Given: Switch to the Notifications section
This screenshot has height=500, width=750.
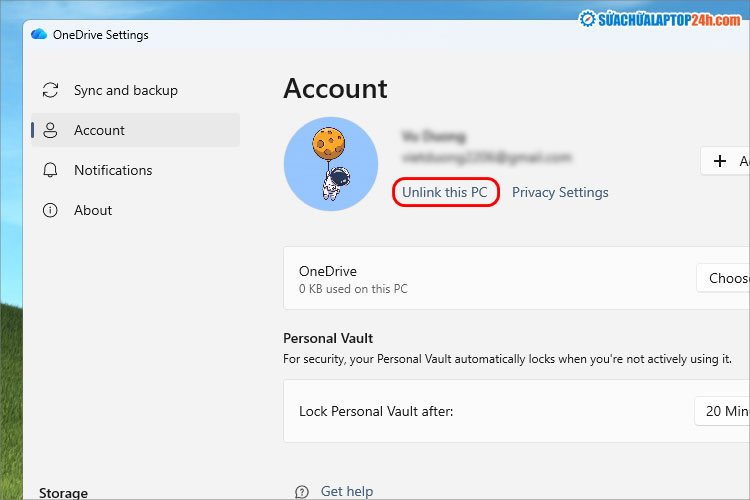Looking at the screenshot, I should pyautogui.click(x=113, y=171).
